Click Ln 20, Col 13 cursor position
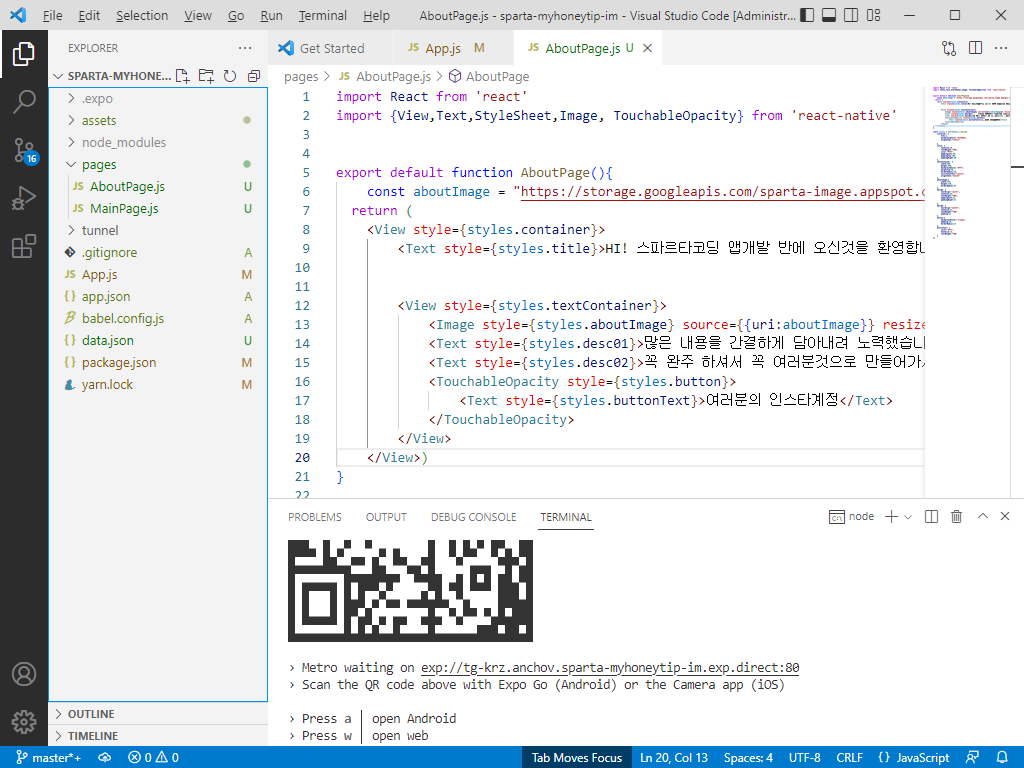Viewport: 1024px width, 768px height. click(673, 758)
